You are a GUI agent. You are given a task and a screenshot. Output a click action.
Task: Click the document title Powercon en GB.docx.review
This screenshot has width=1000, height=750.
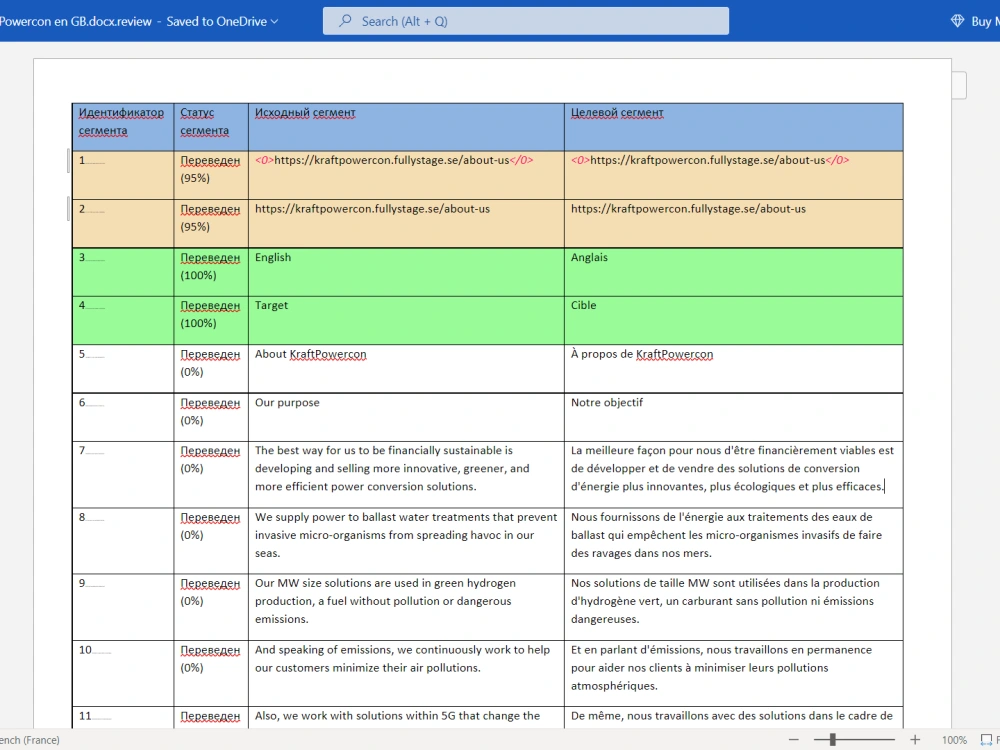pos(76,22)
